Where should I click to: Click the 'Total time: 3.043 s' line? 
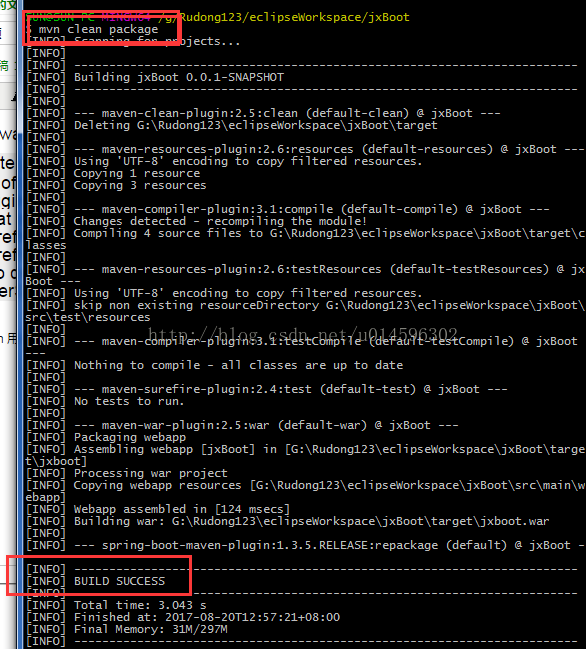coord(116,606)
